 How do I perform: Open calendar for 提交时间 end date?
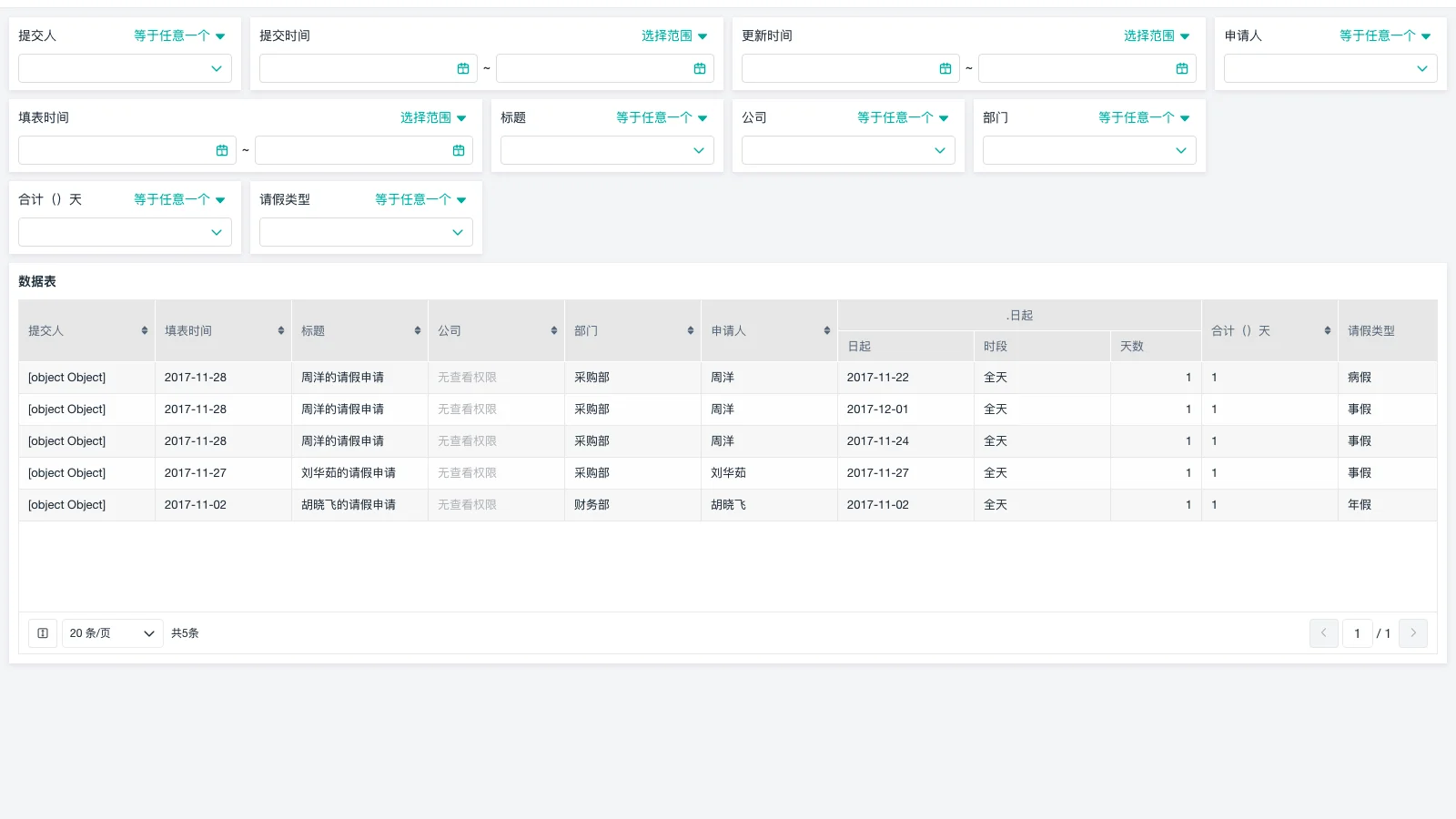(699, 68)
